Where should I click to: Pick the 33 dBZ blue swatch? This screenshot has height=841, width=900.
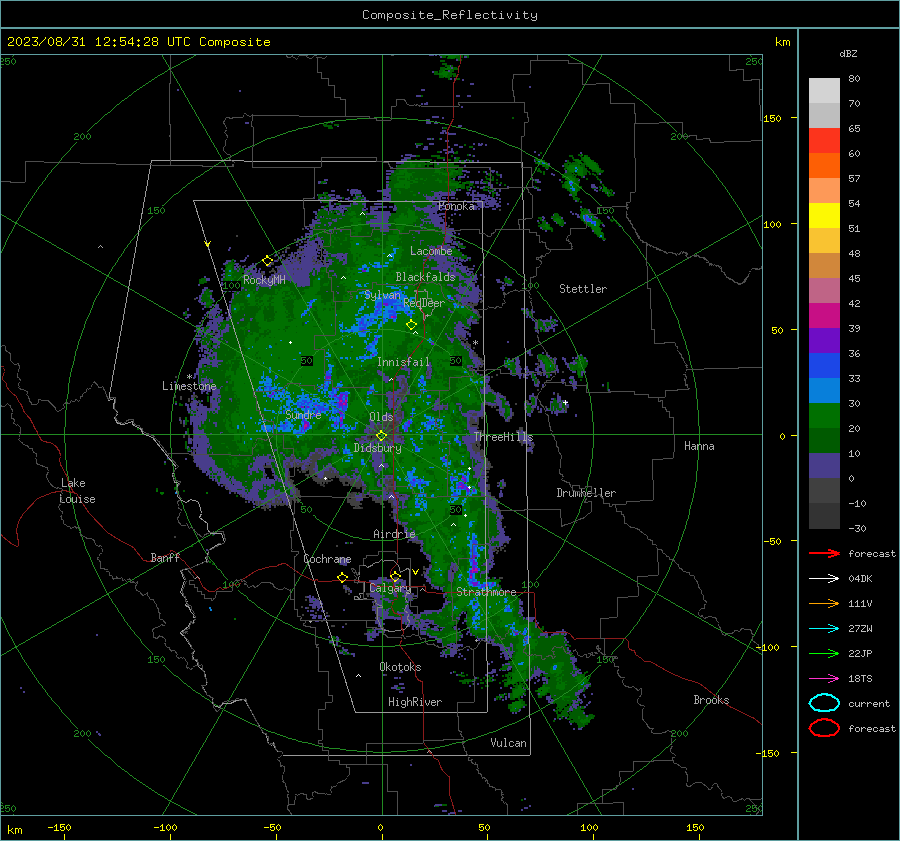824,366
